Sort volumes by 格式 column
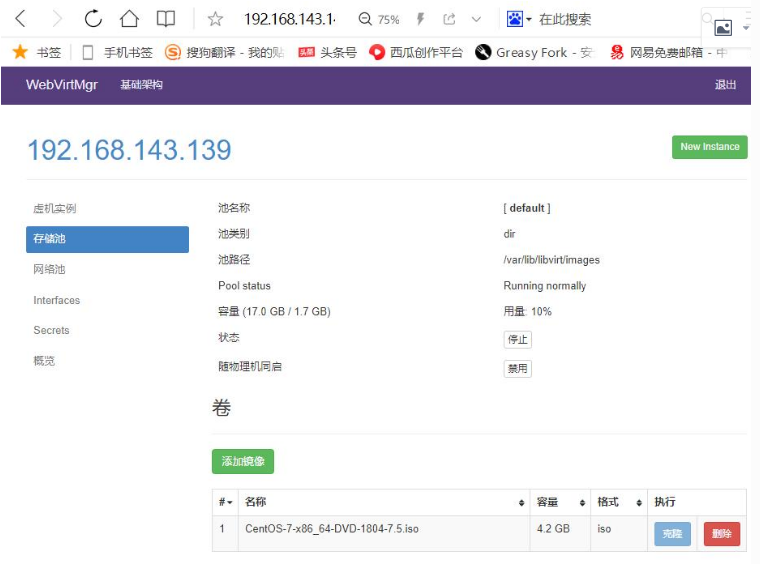The width and height of the screenshot is (760, 564). 619,502
